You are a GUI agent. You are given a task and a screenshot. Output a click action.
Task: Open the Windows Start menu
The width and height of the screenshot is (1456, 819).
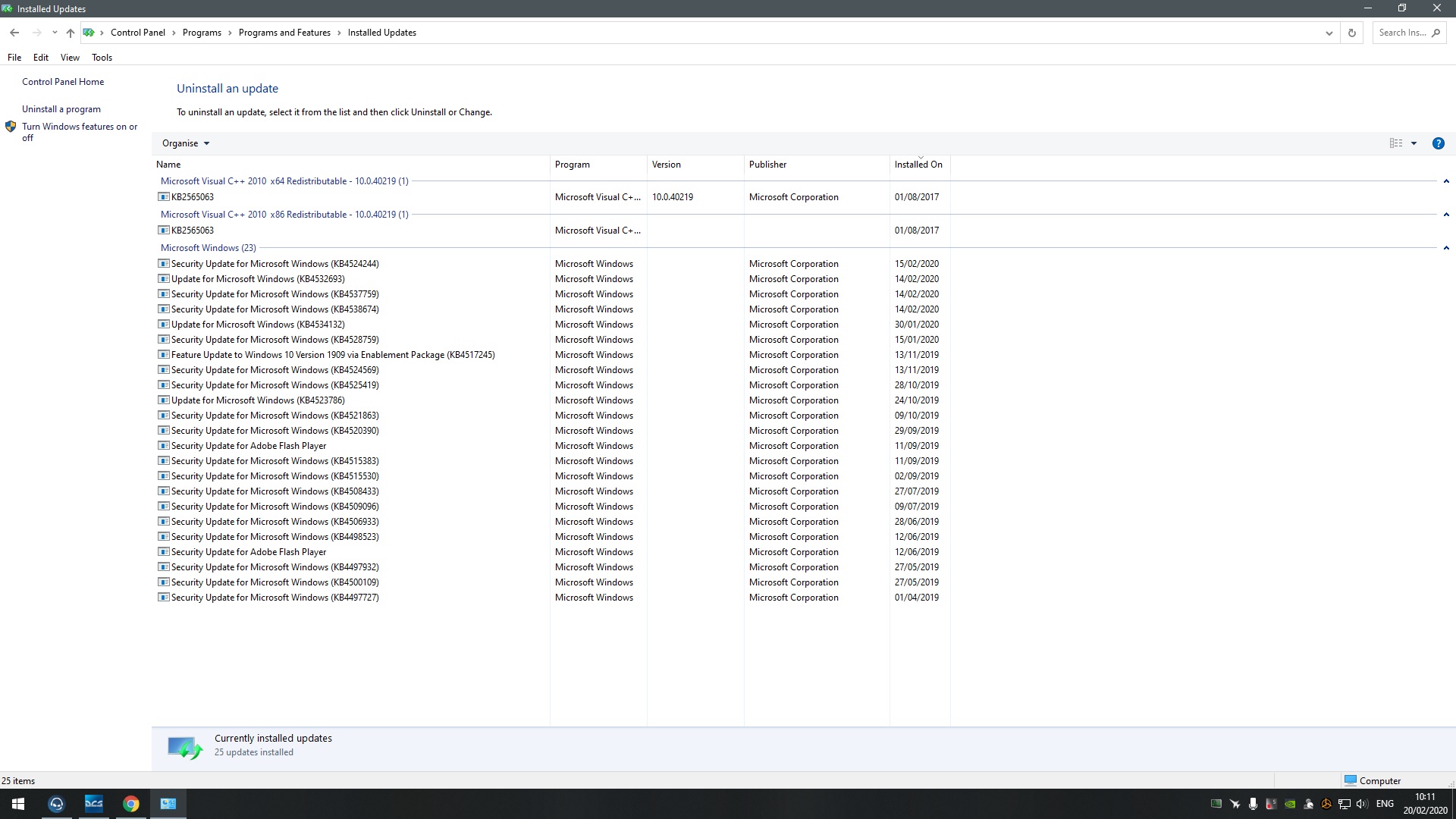pyautogui.click(x=18, y=804)
